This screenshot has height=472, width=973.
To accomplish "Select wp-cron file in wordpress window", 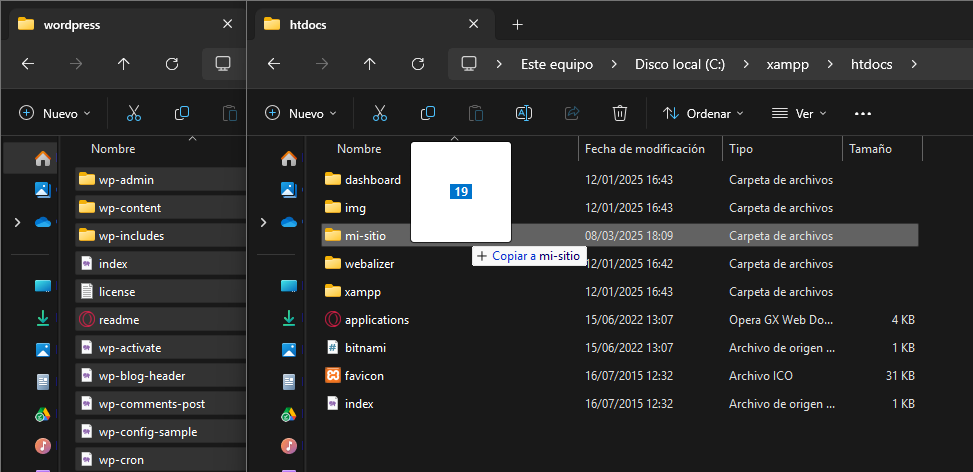I will point(161,460).
